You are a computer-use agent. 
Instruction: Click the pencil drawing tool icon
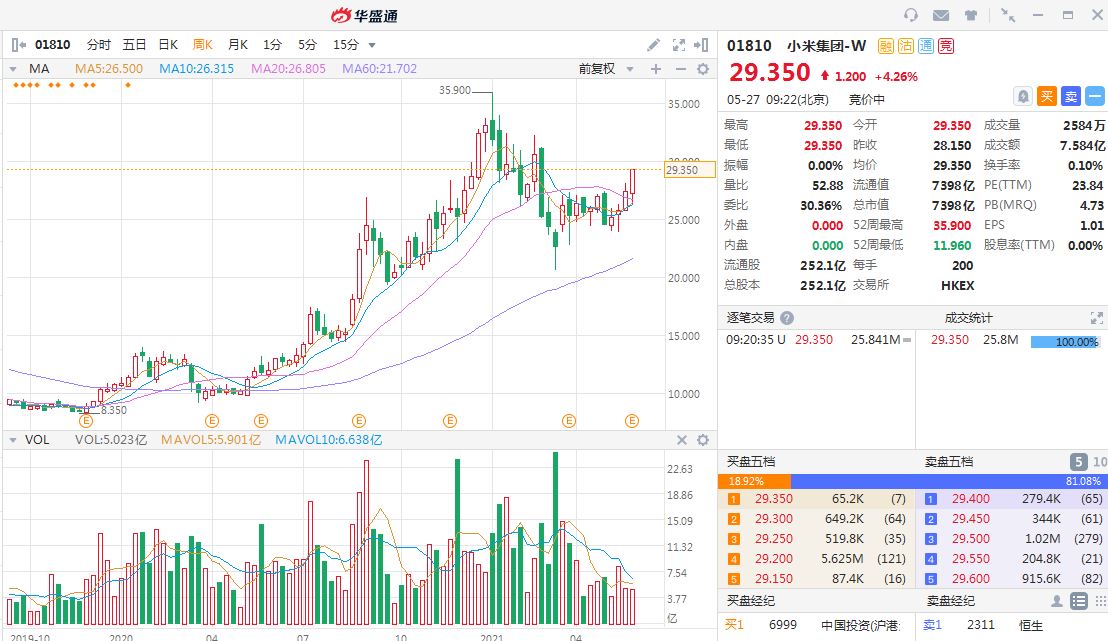pos(653,45)
